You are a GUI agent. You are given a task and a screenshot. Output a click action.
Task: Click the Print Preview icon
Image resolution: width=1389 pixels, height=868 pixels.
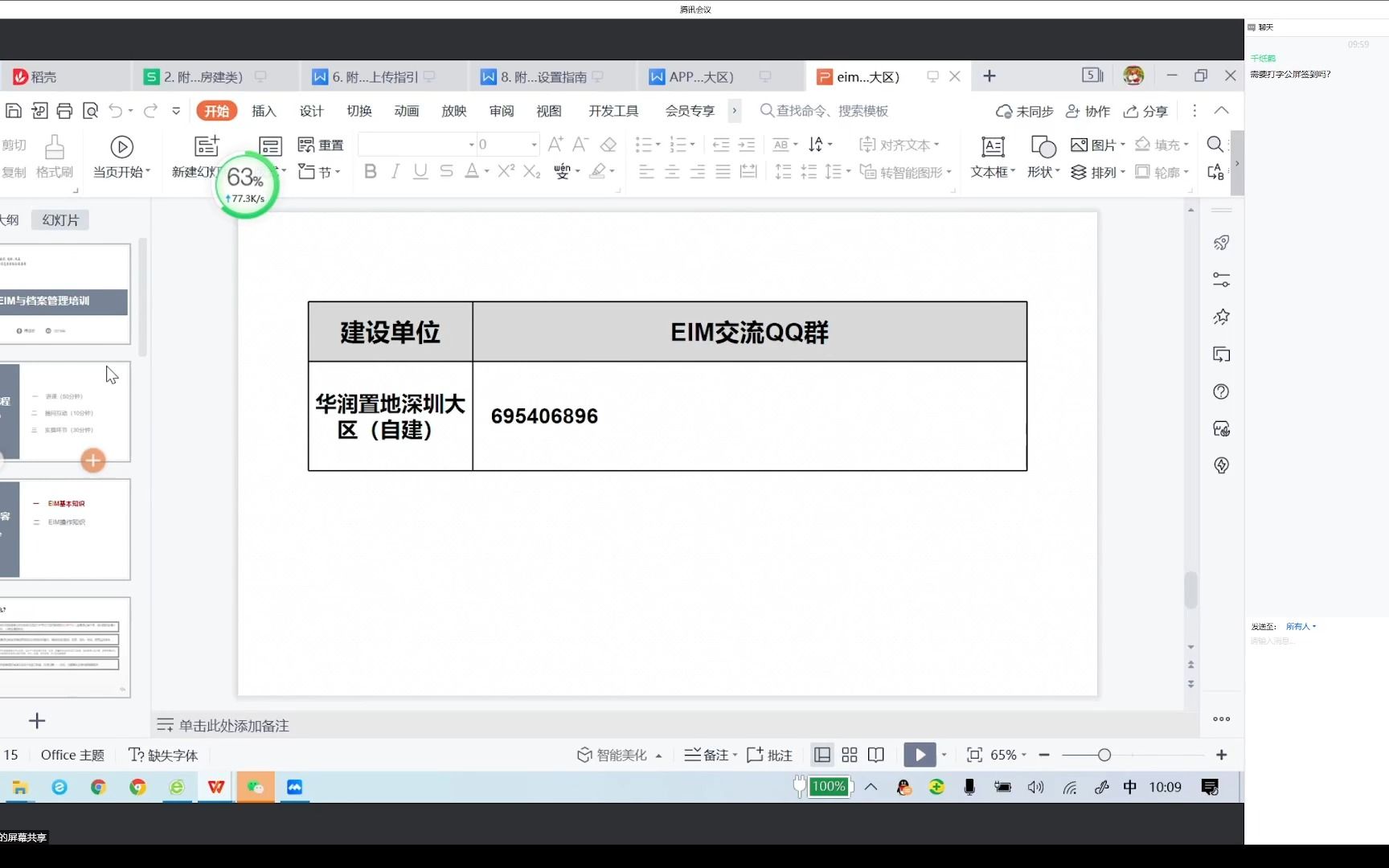[91, 111]
